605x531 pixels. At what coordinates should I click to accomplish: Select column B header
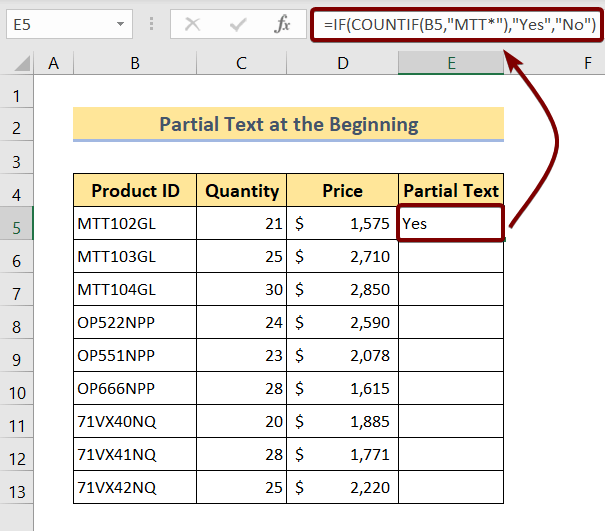click(134, 64)
